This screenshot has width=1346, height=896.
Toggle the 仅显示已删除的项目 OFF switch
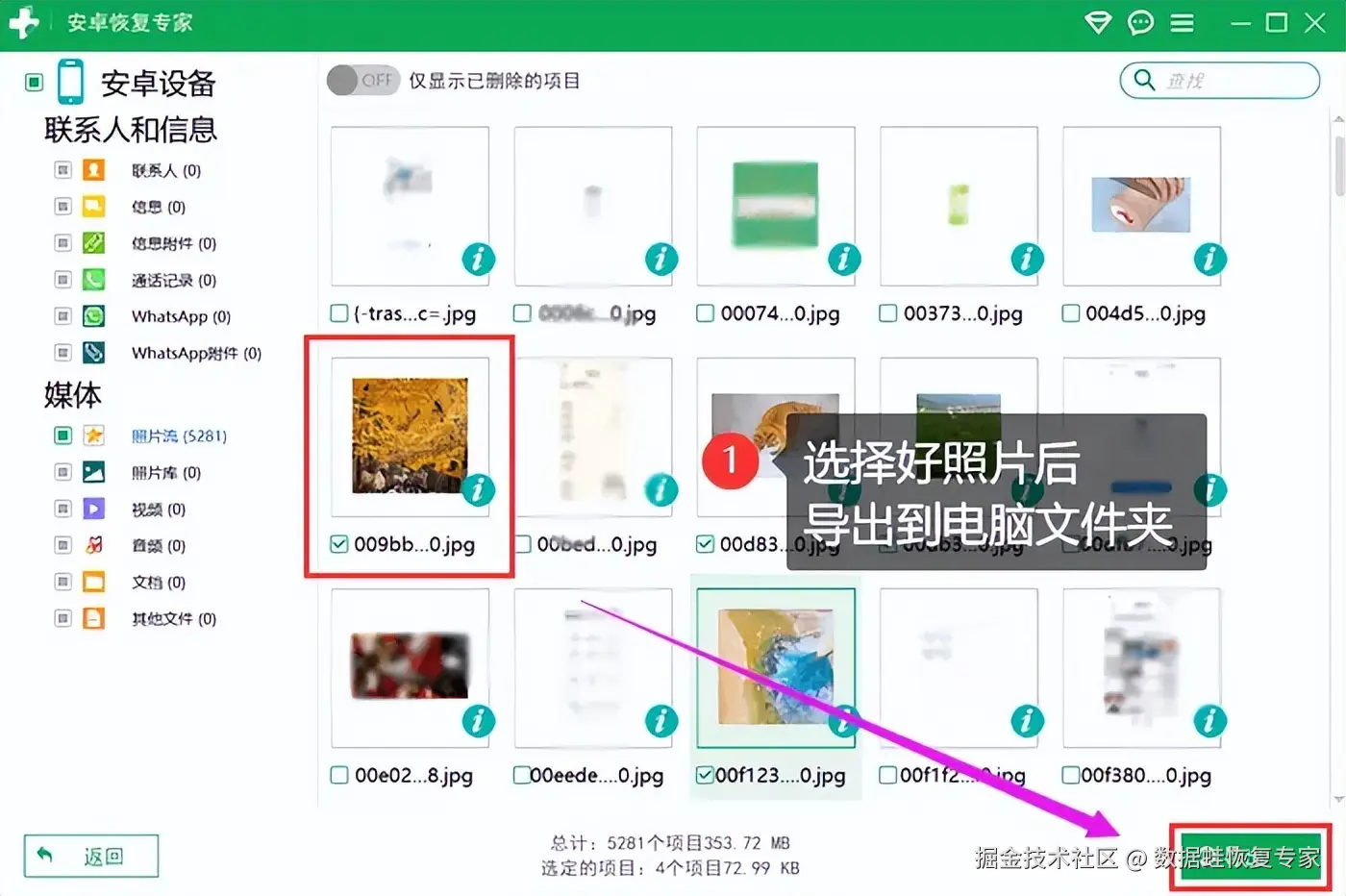tap(363, 81)
